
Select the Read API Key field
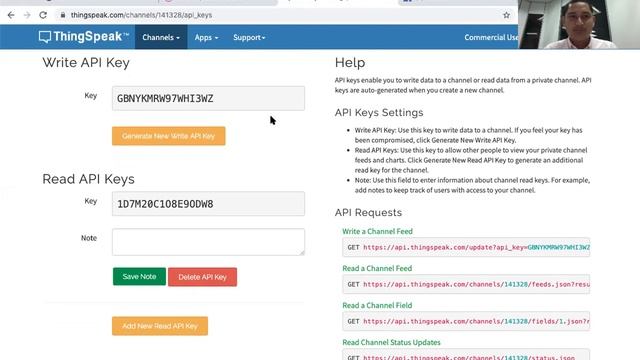click(x=208, y=204)
